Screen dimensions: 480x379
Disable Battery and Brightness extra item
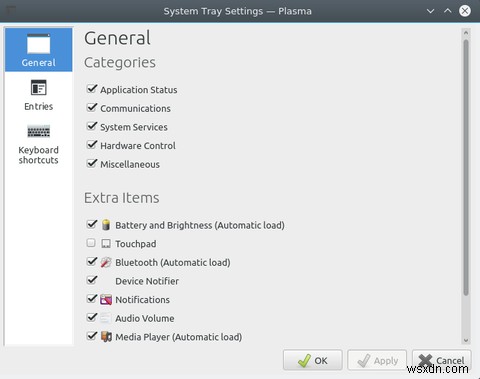[x=91, y=224]
